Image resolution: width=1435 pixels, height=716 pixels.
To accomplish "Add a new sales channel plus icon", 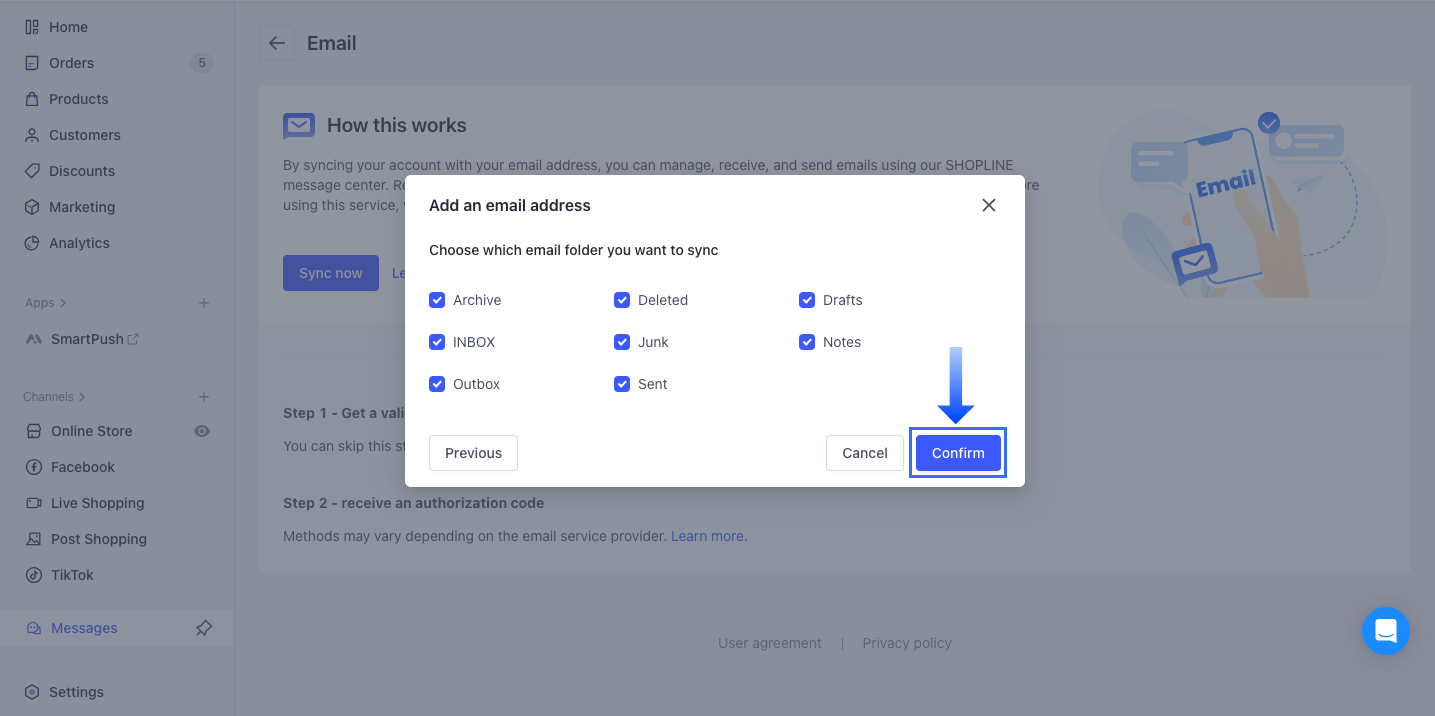I will click(204, 397).
